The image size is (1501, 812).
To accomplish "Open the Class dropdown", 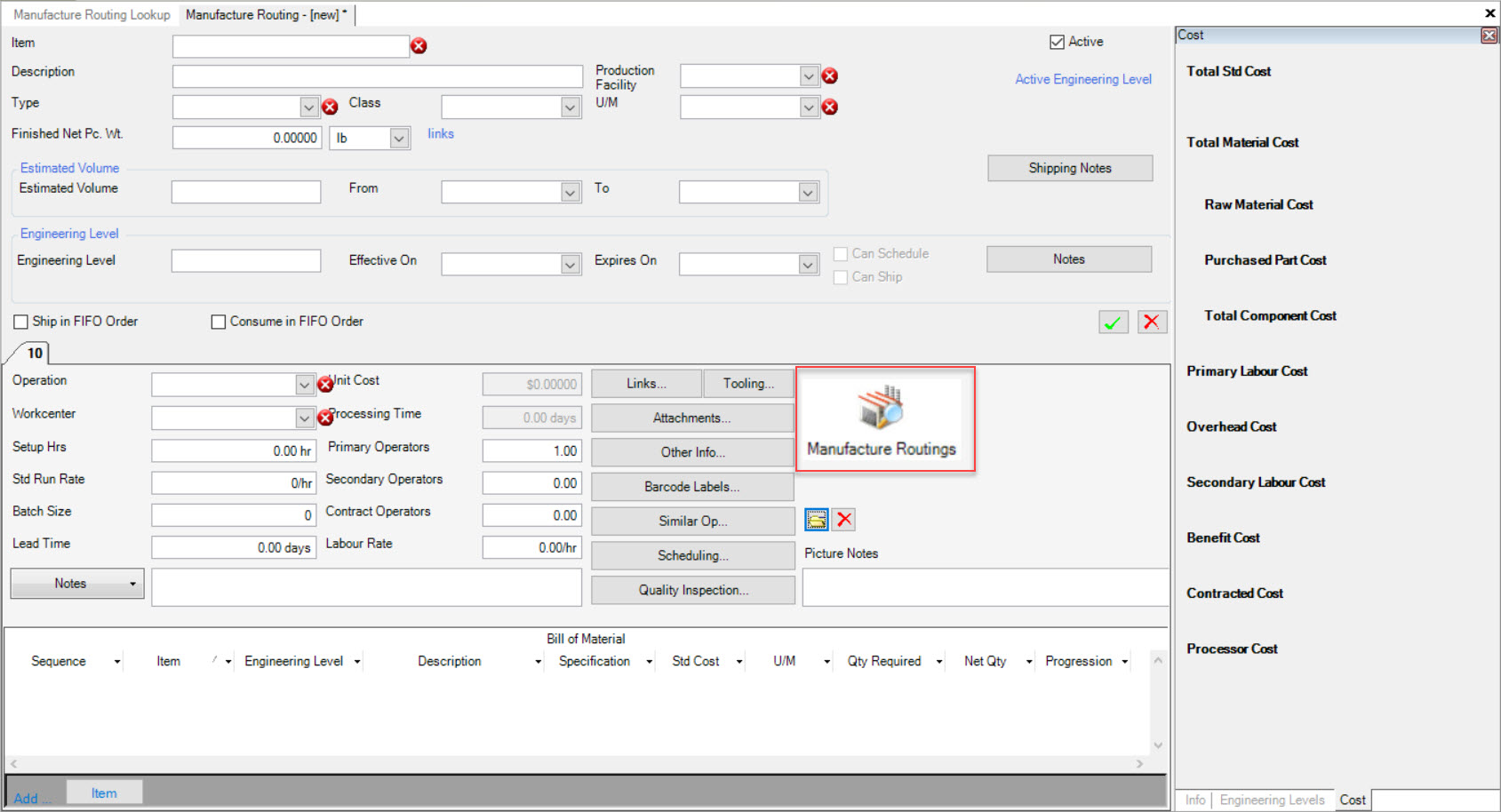I will (571, 107).
